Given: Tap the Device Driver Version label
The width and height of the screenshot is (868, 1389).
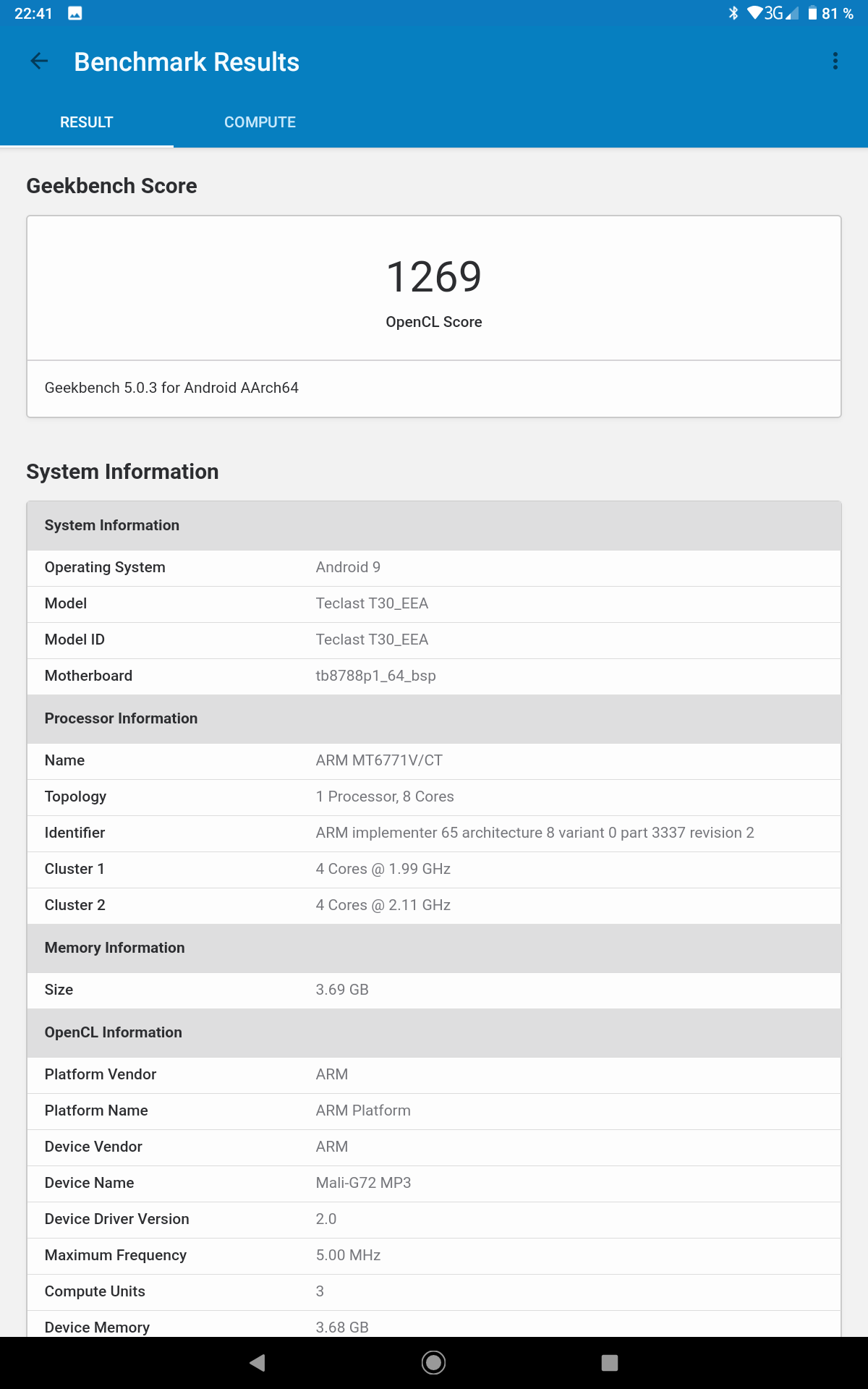Looking at the screenshot, I should [x=117, y=1219].
